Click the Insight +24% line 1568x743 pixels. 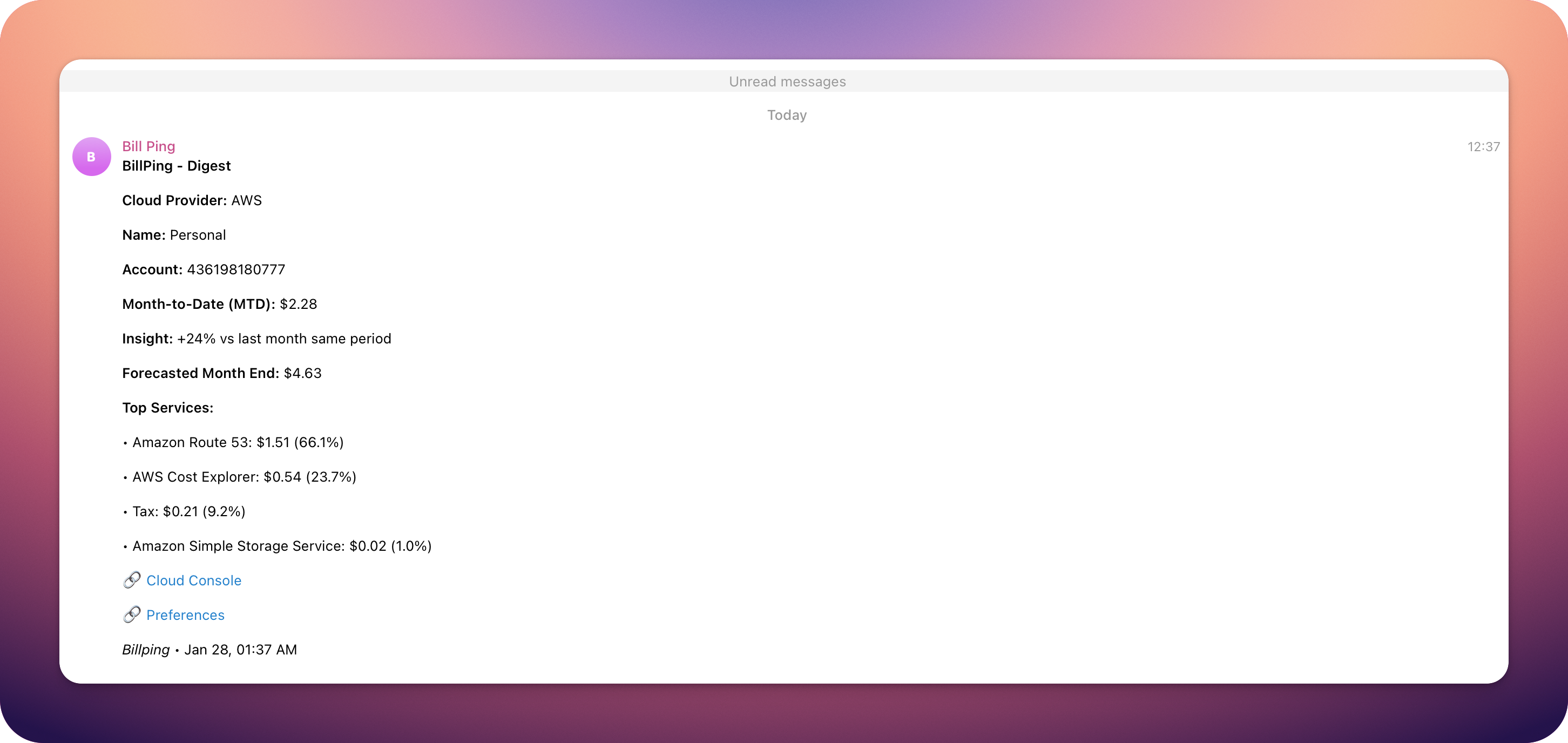point(256,339)
